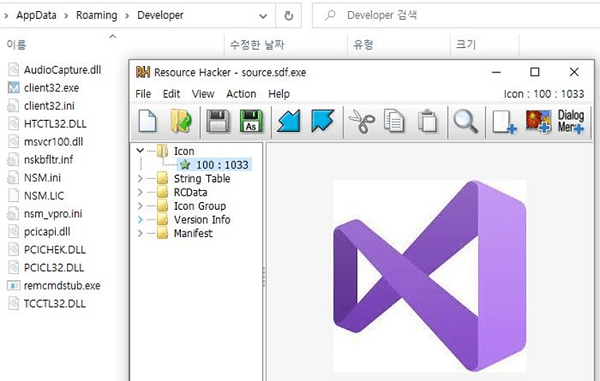Screen dimensions: 600x381
Task: Expand the RCData node
Action: click(140, 192)
